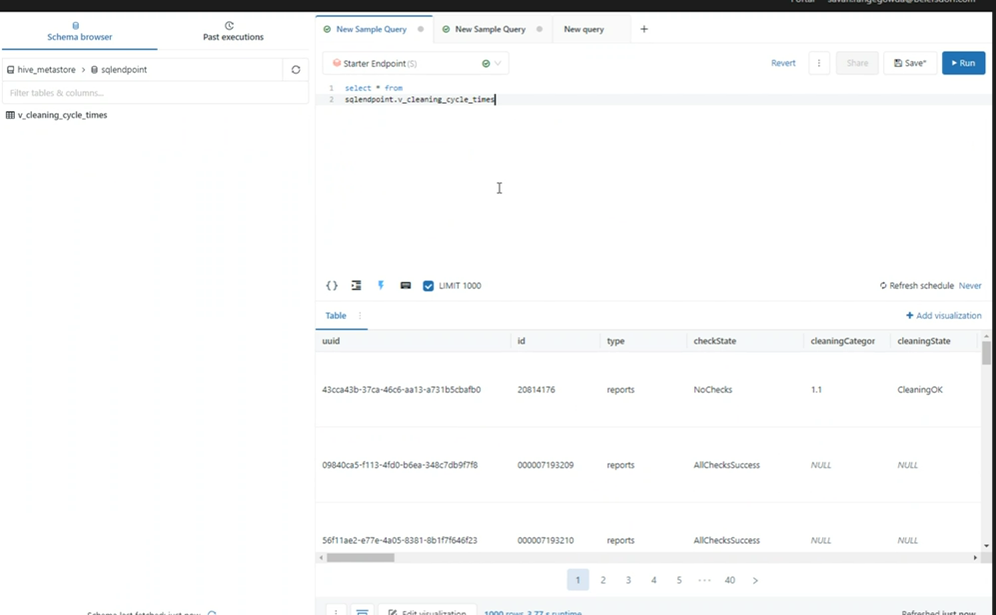Click Add visualization
This screenshot has height=615, width=996.
pyautogui.click(x=943, y=316)
